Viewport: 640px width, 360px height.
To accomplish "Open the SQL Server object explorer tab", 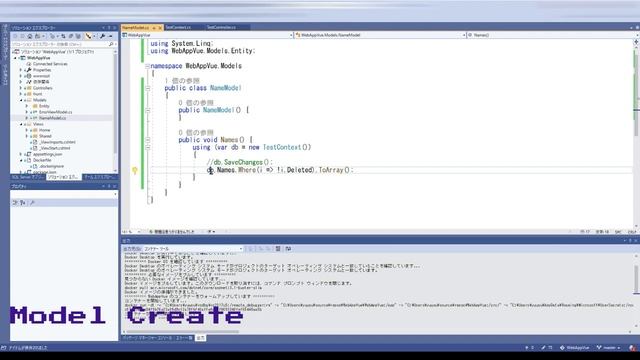I will [x=28, y=177].
